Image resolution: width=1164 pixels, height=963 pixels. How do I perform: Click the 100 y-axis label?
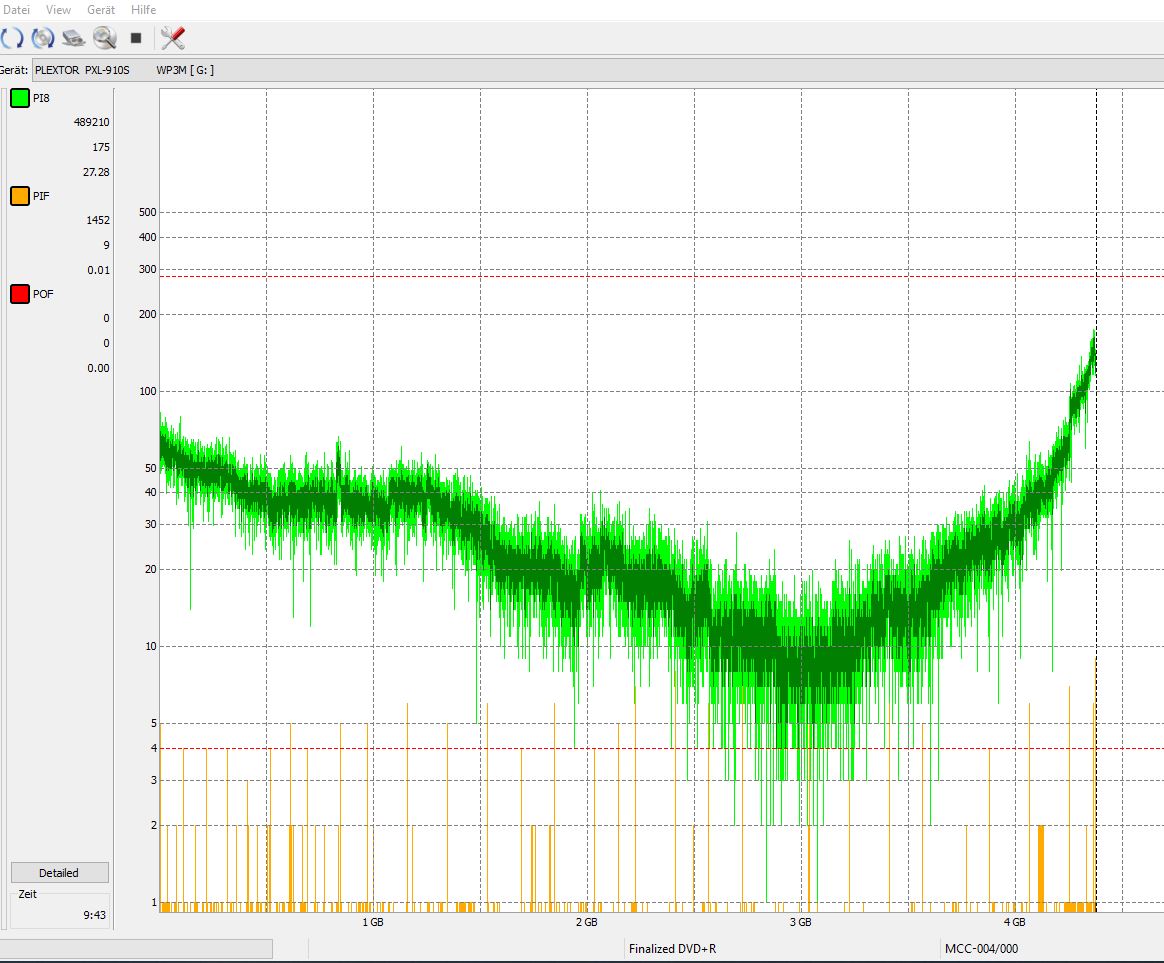pos(148,391)
